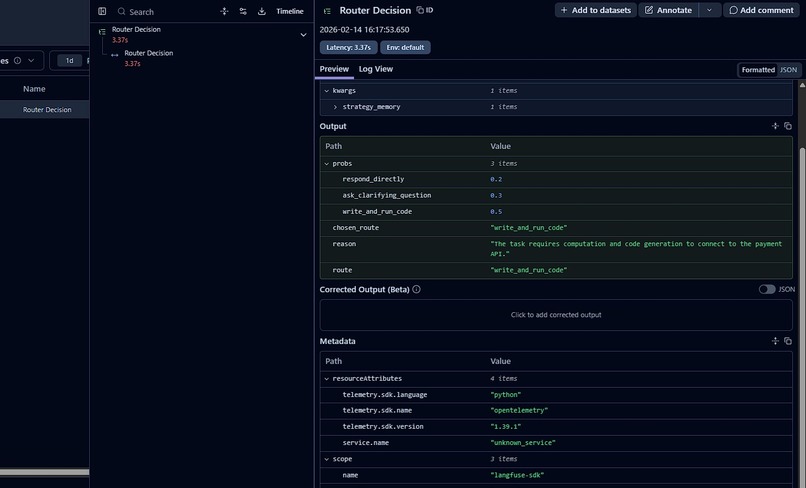Toggle the Corrected Output JSON switch

click(x=767, y=290)
